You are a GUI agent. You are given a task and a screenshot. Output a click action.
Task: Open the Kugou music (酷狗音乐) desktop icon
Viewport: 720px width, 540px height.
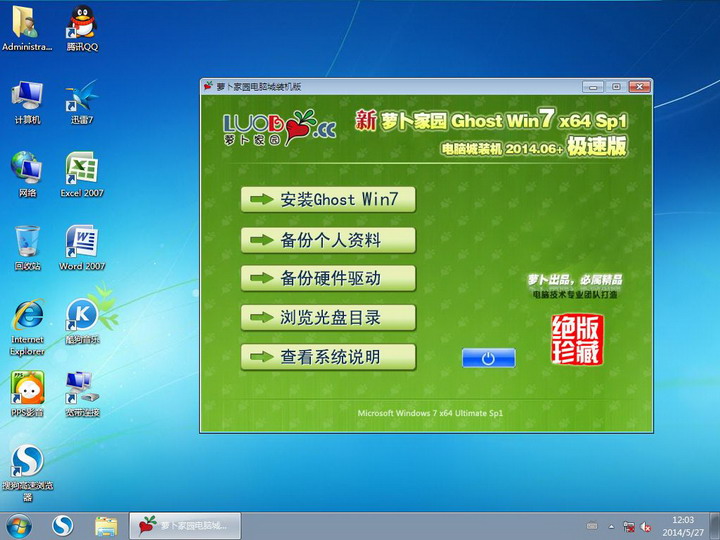coord(82,316)
